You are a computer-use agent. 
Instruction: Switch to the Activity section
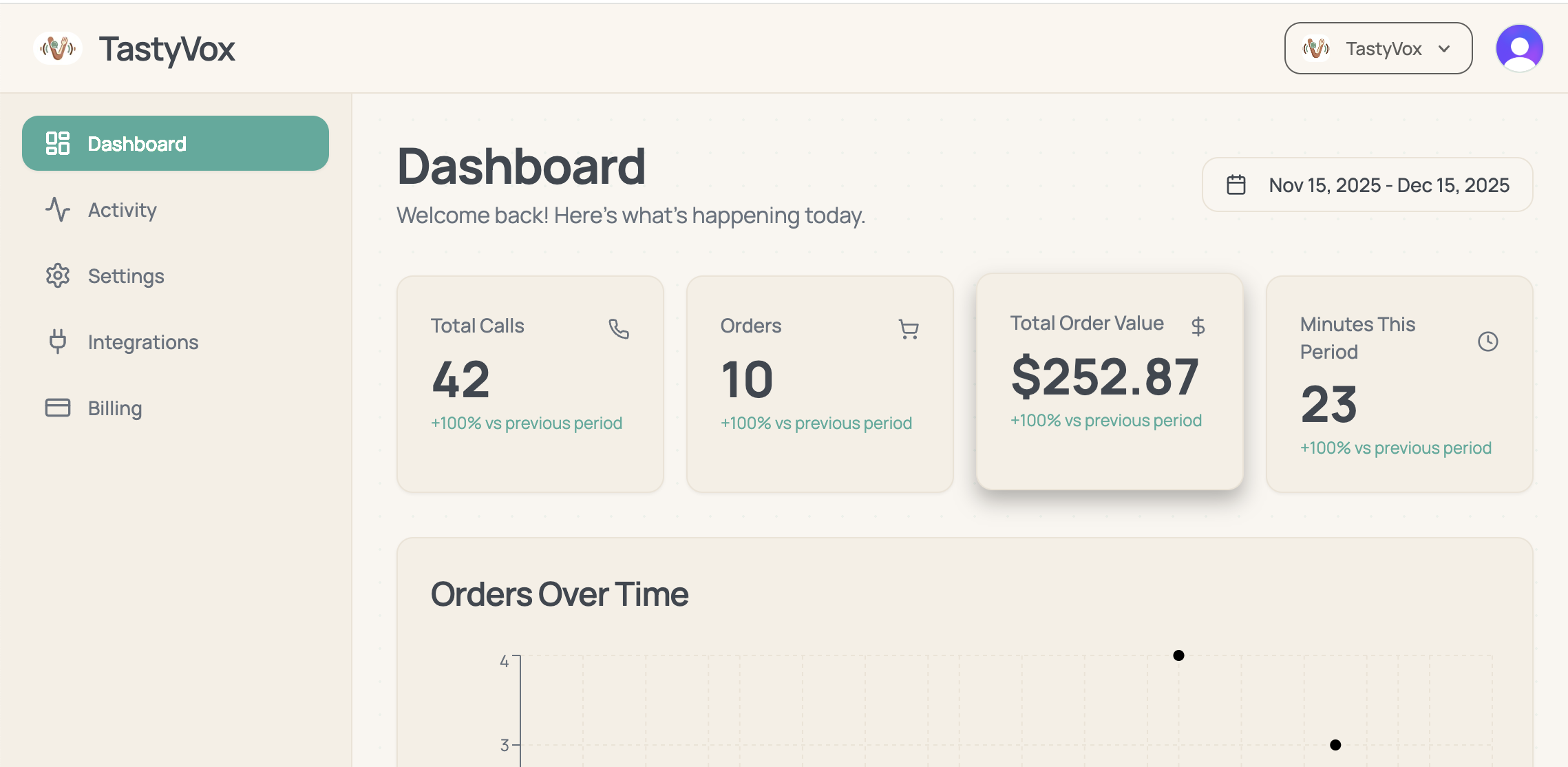[x=122, y=210]
